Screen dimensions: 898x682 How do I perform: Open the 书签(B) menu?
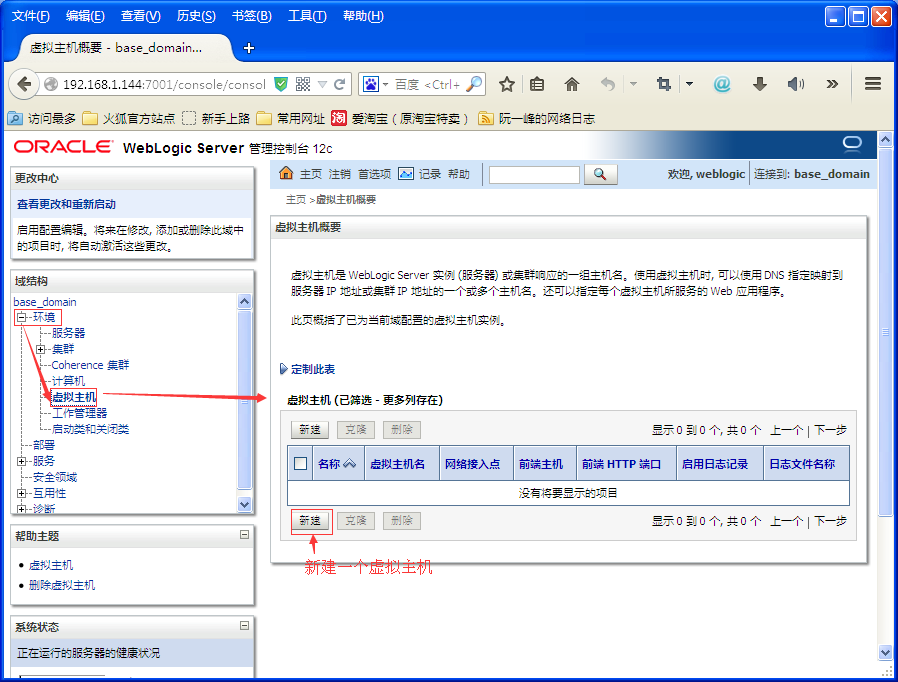[x=251, y=16]
